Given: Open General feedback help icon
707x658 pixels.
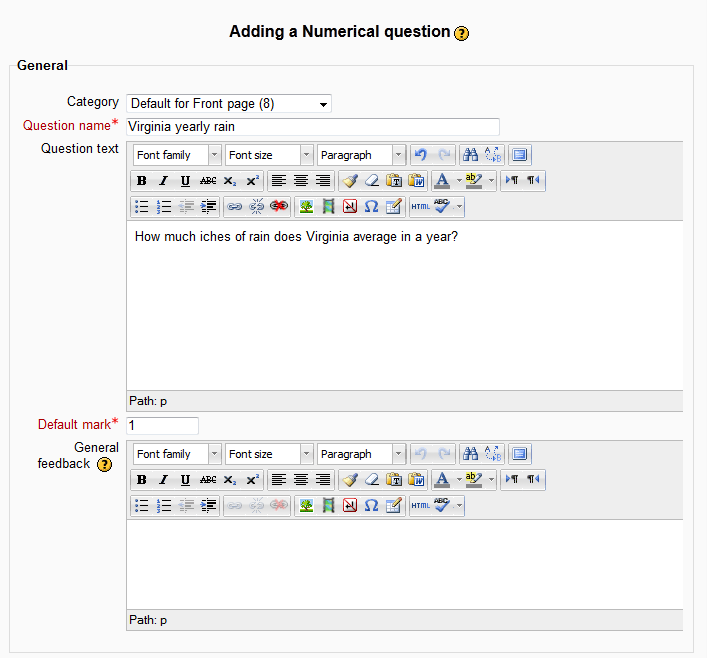Looking at the screenshot, I should (x=104, y=464).
